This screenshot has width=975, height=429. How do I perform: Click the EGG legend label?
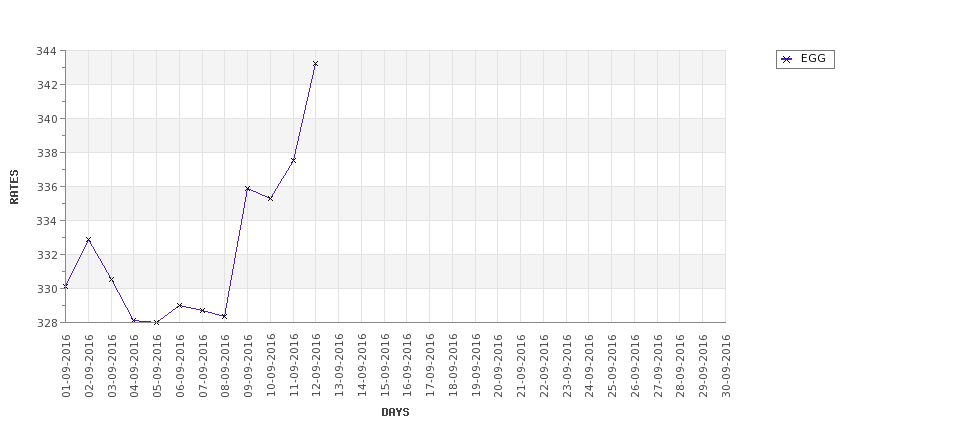pyautogui.click(x=813, y=58)
